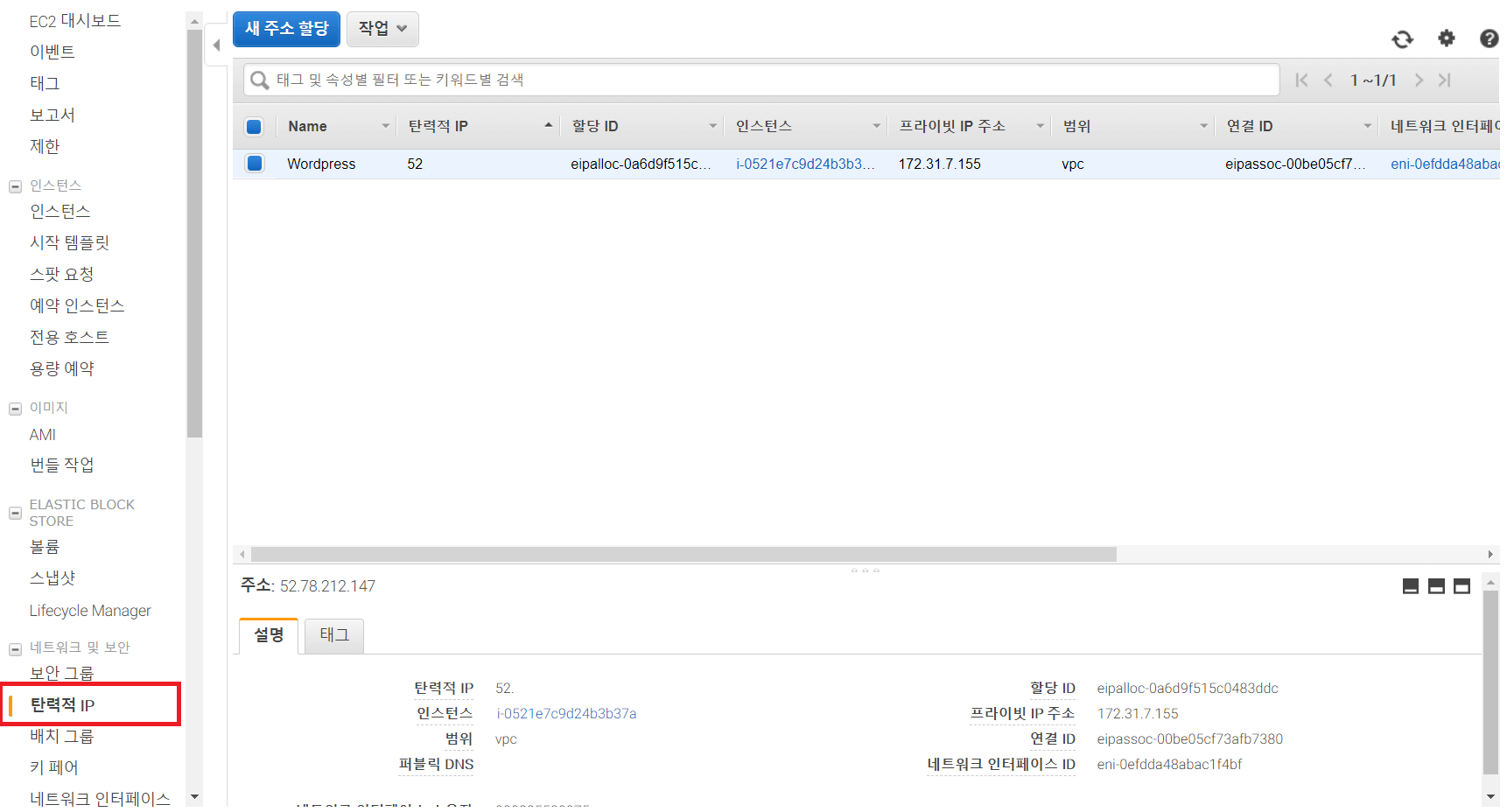Viewport: 1507px width, 812px height.
Task: Click the 새 주소 할당 button
Action: click(x=286, y=29)
